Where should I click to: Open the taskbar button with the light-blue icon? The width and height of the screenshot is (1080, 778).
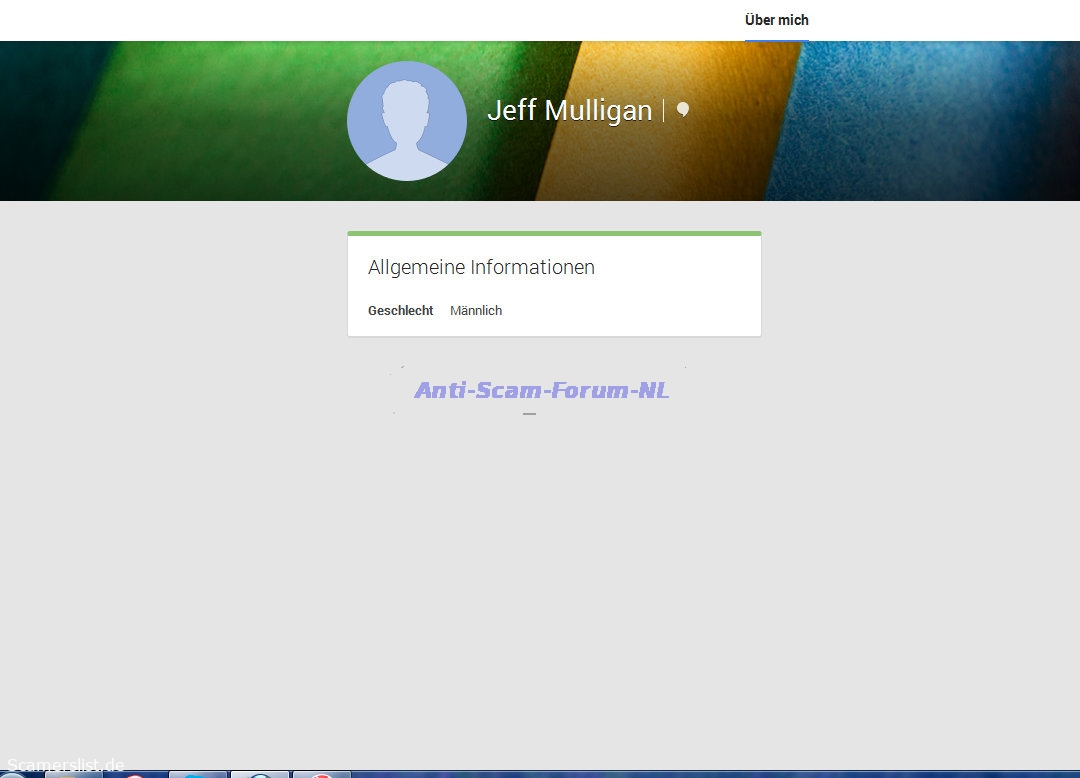point(198,775)
